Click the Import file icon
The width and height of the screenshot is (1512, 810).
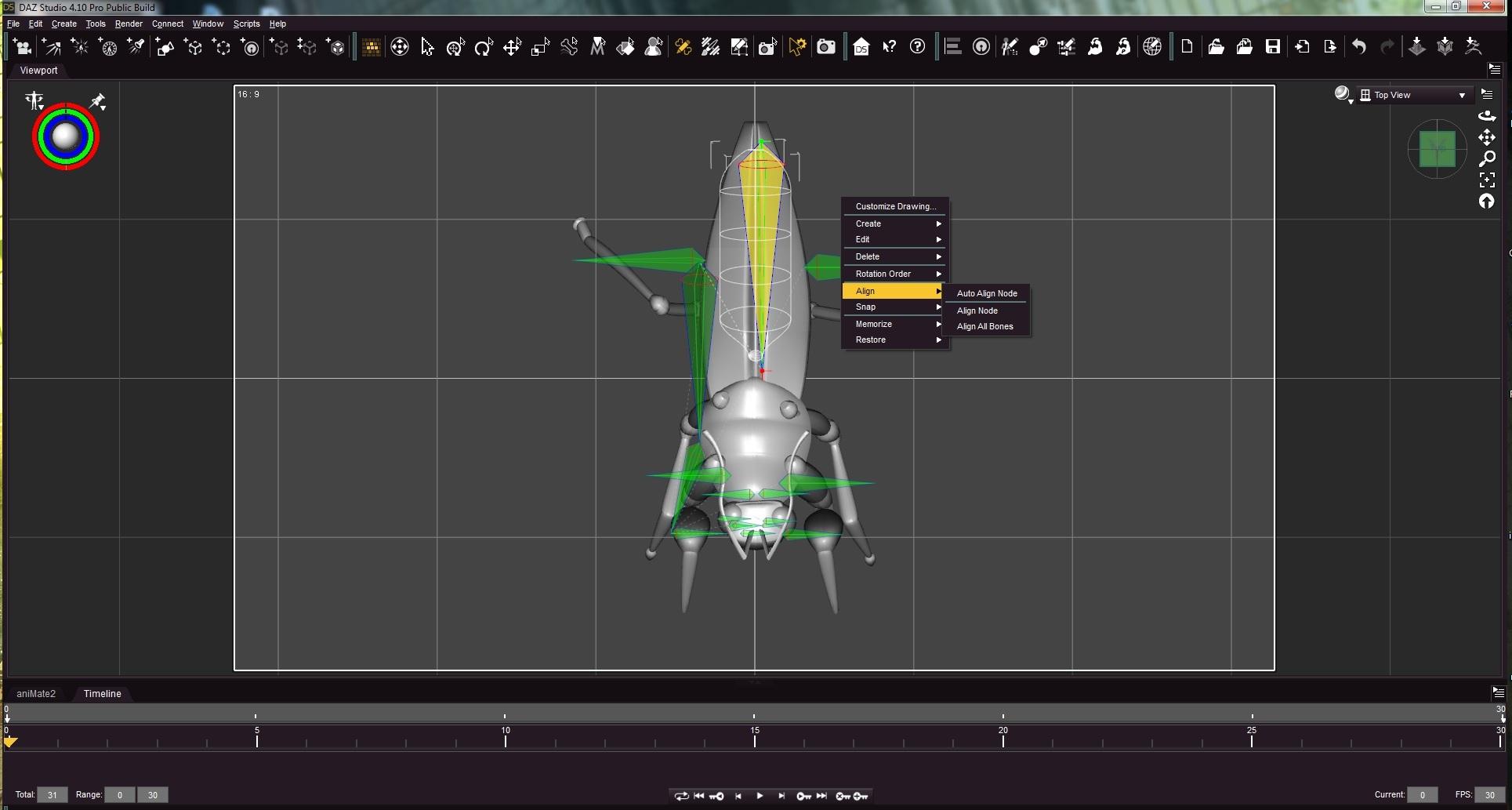(1302, 47)
